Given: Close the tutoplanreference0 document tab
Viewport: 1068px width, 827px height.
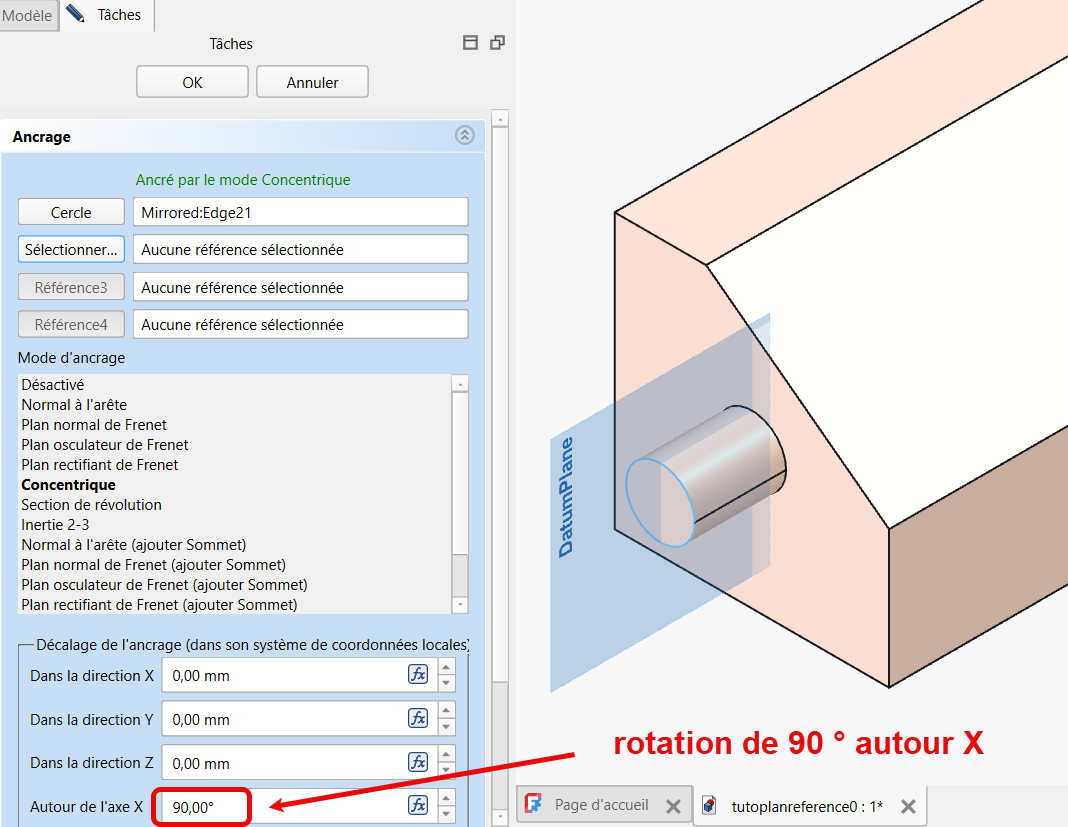Looking at the screenshot, I should tap(908, 806).
